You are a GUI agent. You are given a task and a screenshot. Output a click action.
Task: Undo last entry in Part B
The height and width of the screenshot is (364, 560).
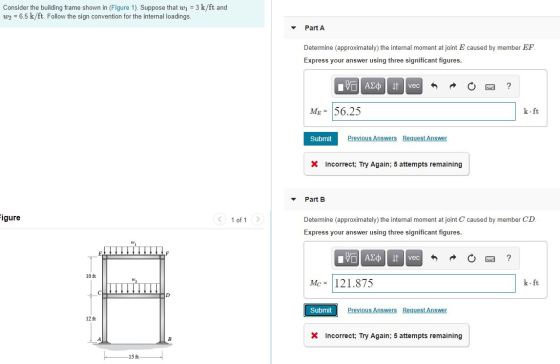tap(434, 258)
